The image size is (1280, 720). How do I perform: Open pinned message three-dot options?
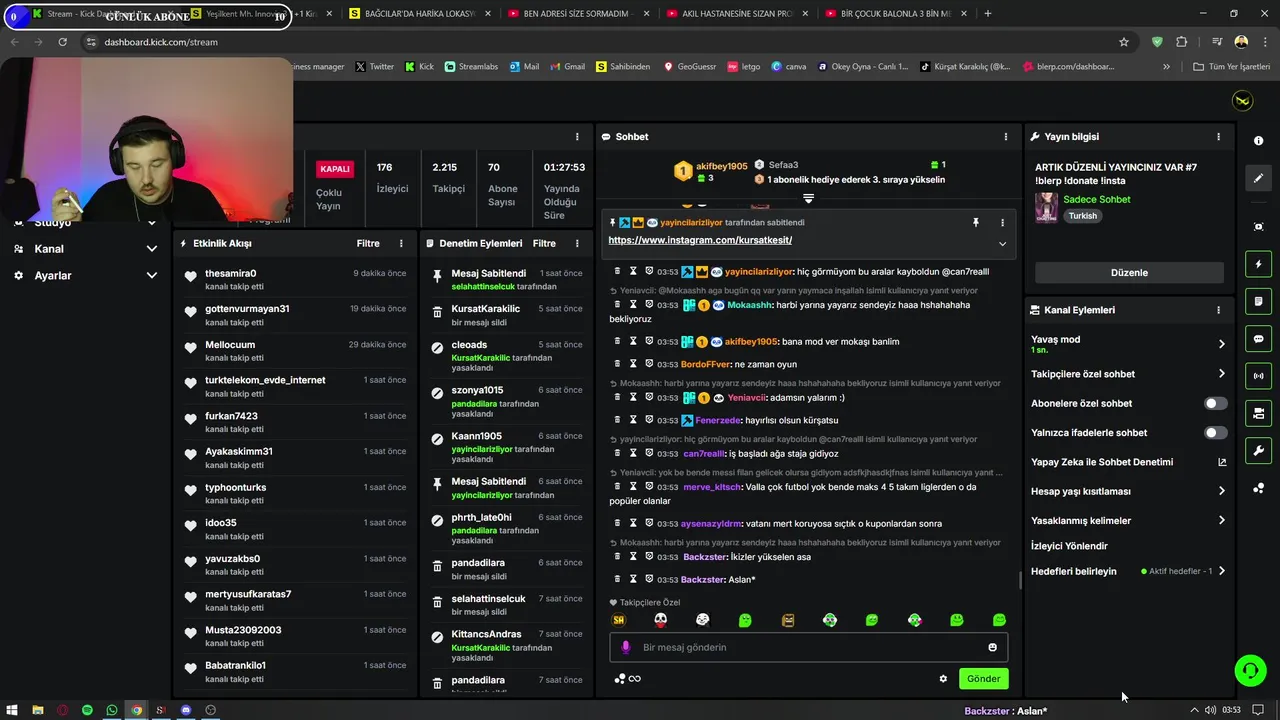point(1002,222)
